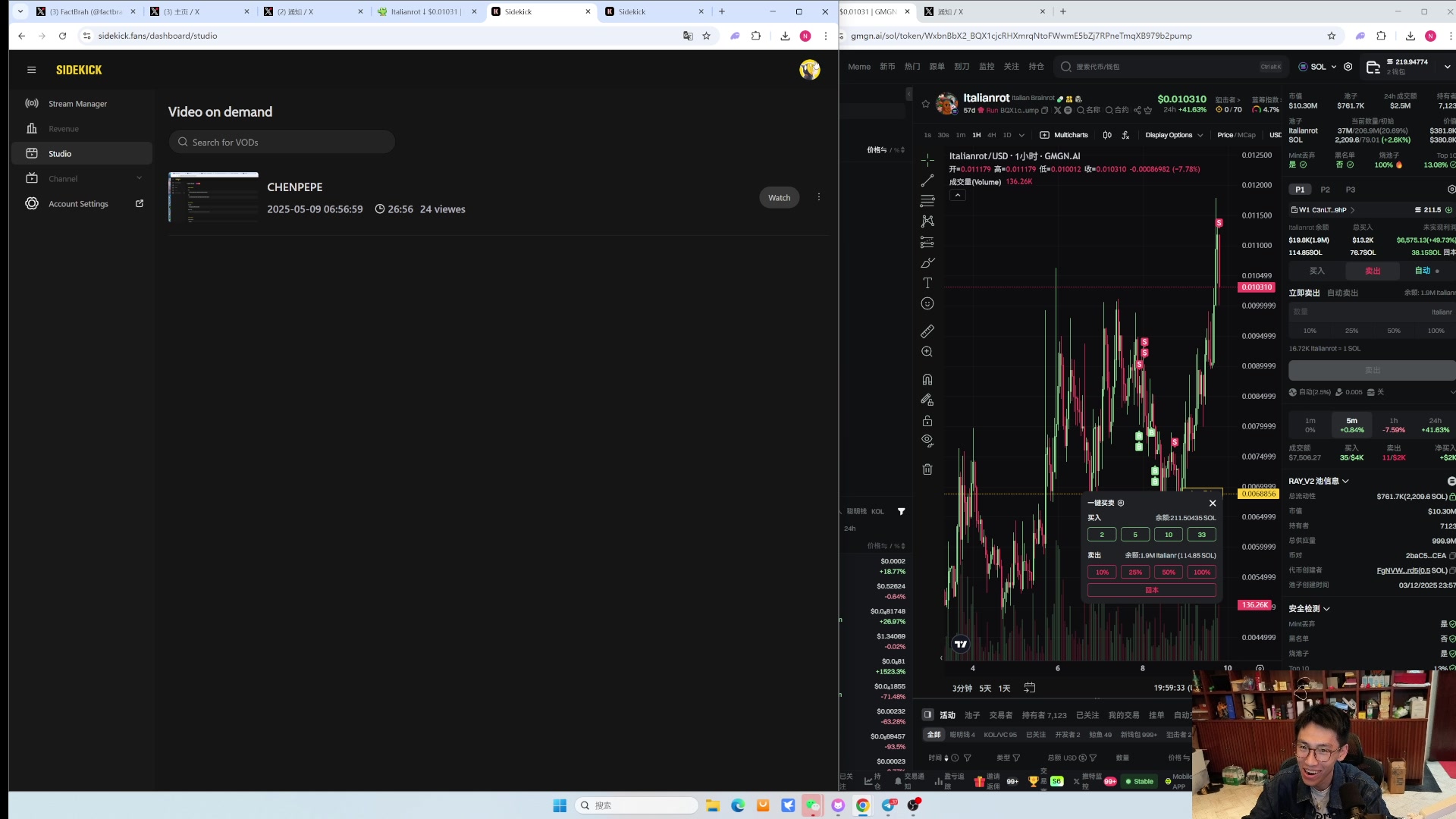
Task: Open the Sidekick profile avatar
Action: point(809,70)
